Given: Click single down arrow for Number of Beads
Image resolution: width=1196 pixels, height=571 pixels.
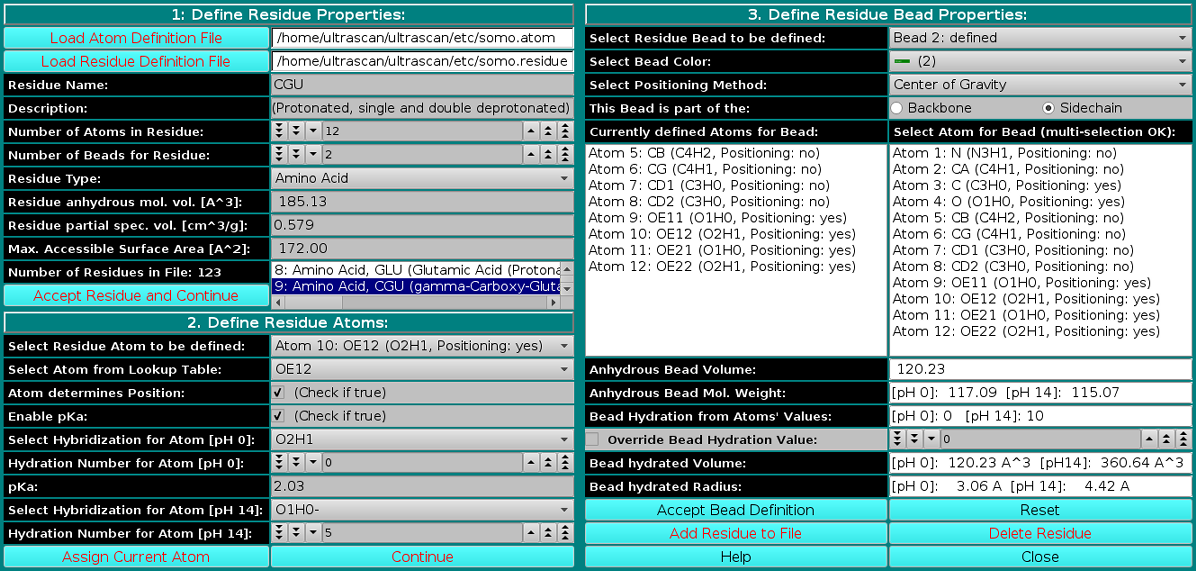Looking at the screenshot, I should point(313,155).
